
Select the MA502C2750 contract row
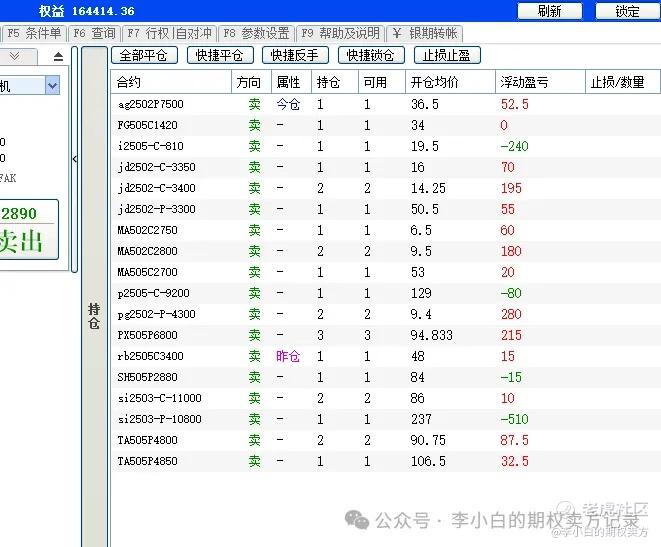pyautogui.click(x=385, y=230)
